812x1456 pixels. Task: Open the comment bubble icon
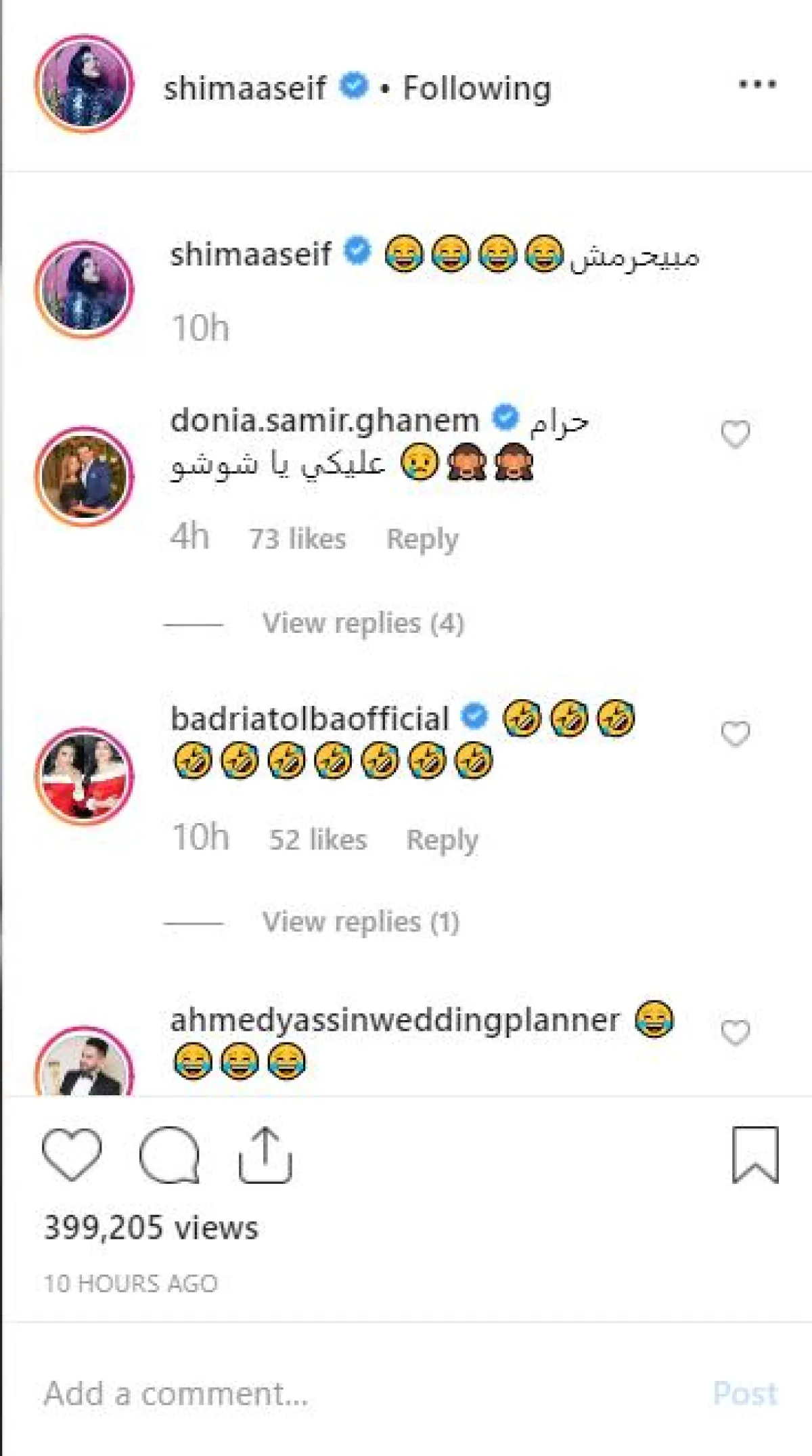(169, 1155)
